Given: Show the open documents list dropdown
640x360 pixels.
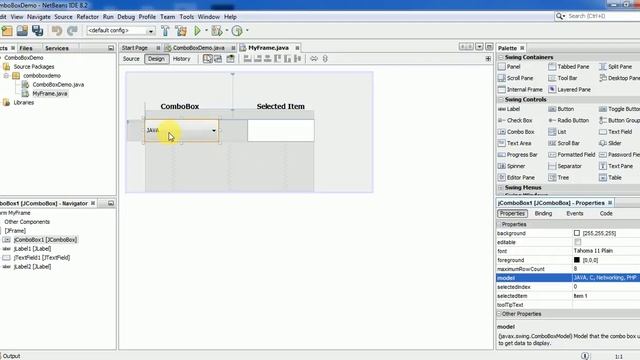Looking at the screenshot, I should pos(480,47).
